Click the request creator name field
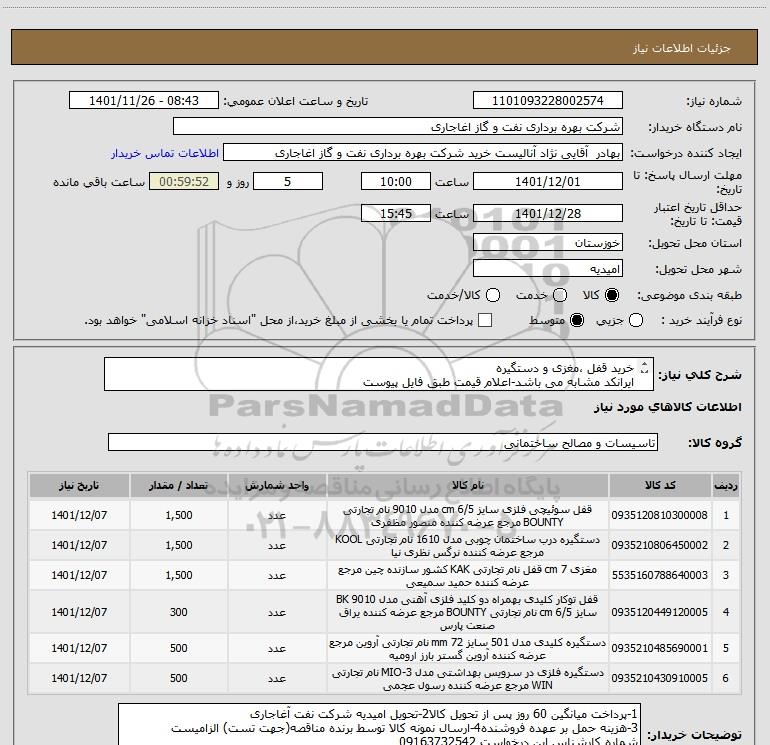The width and height of the screenshot is (770, 745). 423,153
